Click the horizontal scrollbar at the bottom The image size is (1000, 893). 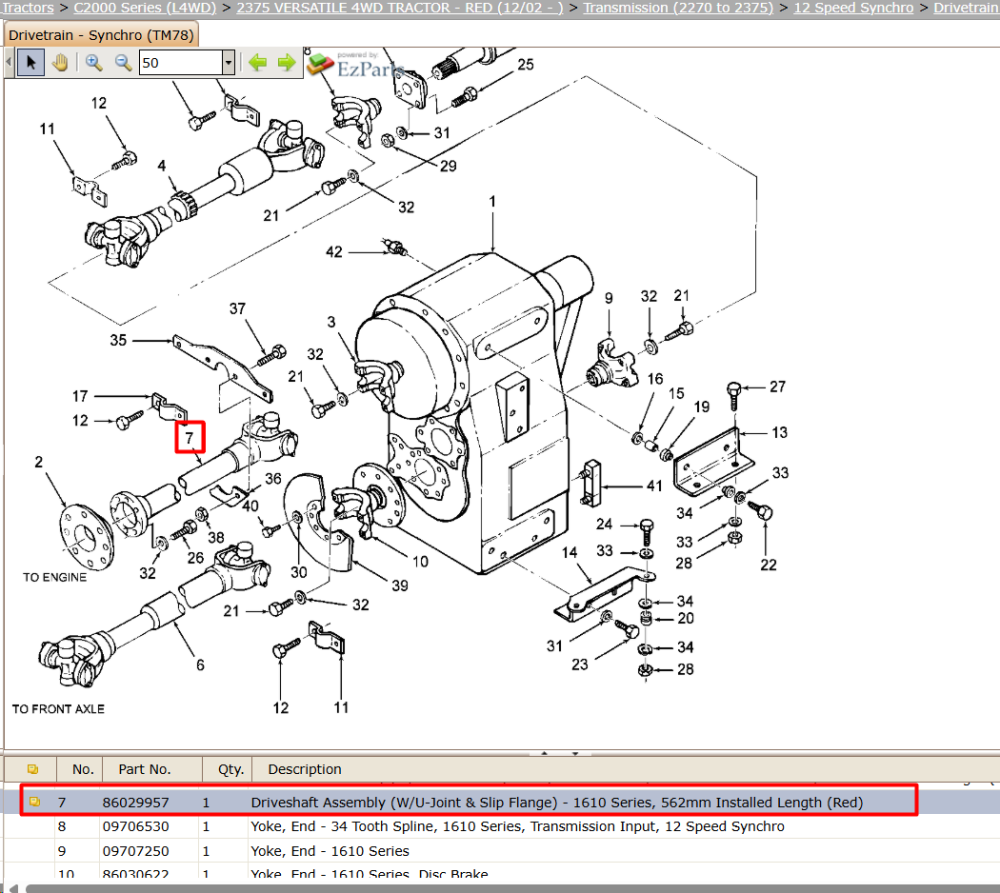[x=512, y=888]
